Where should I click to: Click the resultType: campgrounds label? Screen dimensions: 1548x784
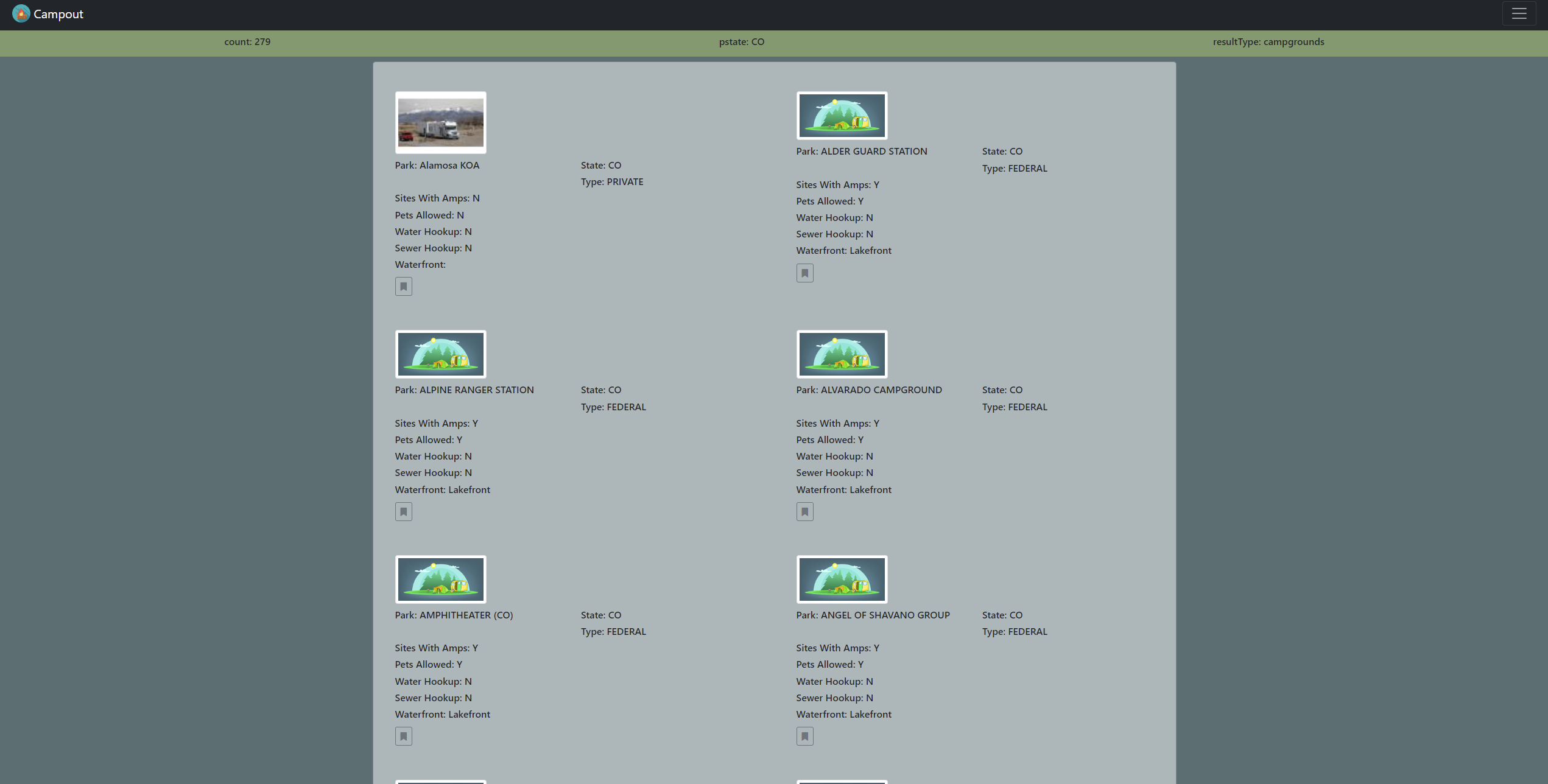pos(1268,42)
